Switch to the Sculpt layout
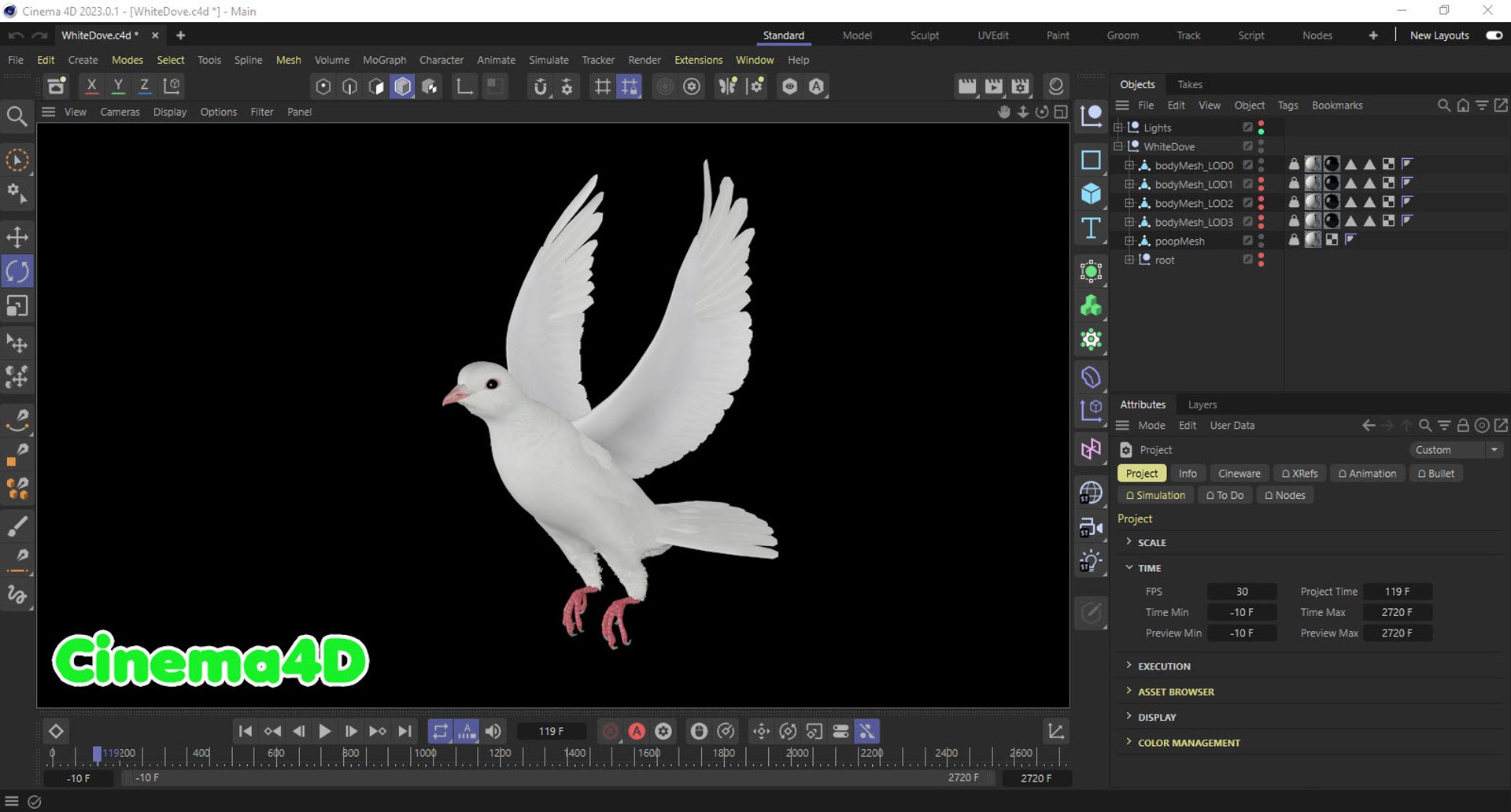Screen dimensions: 1511x812 pyautogui.click(x=924, y=35)
